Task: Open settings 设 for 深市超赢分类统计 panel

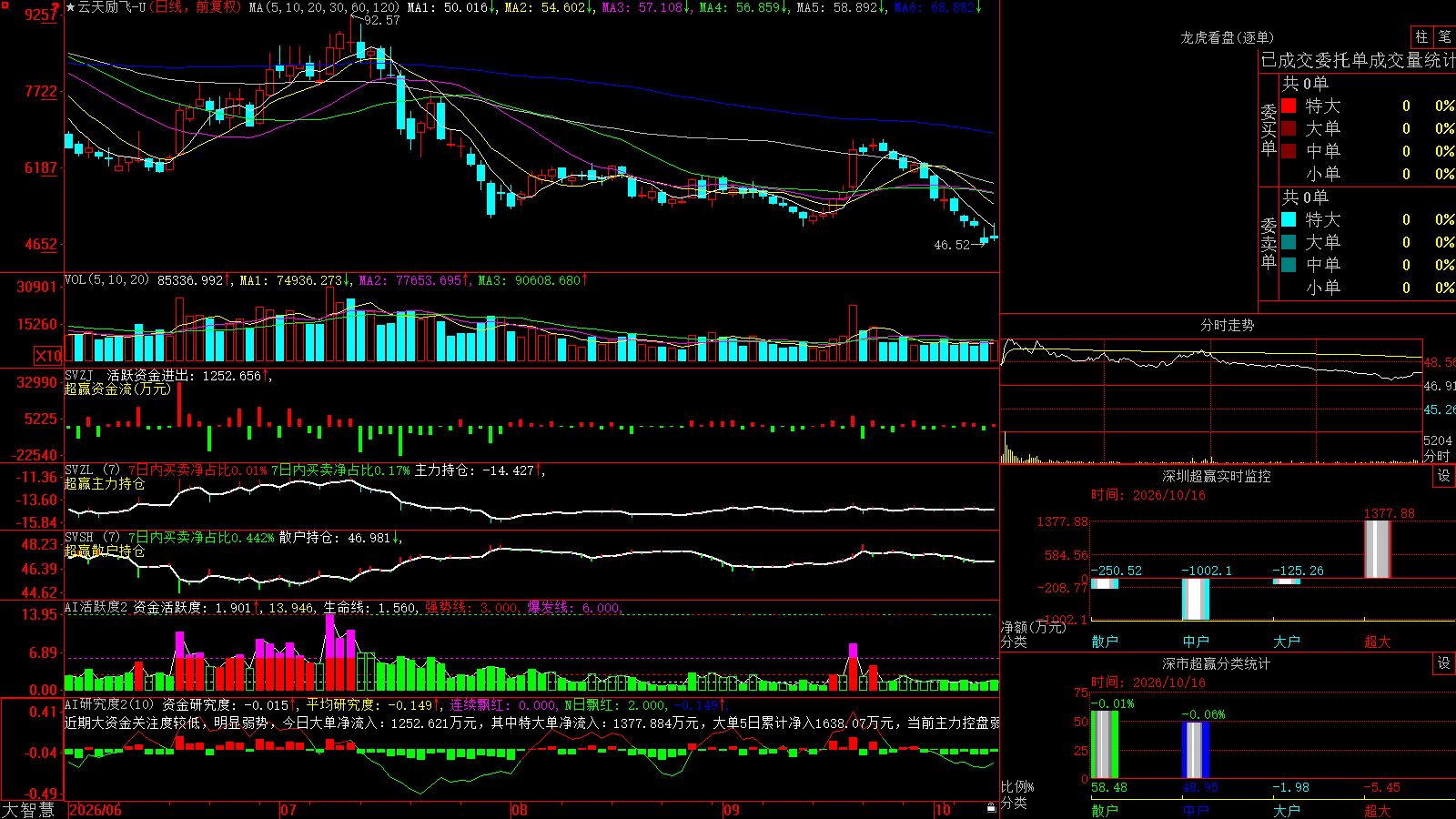Action: (x=1444, y=663)
